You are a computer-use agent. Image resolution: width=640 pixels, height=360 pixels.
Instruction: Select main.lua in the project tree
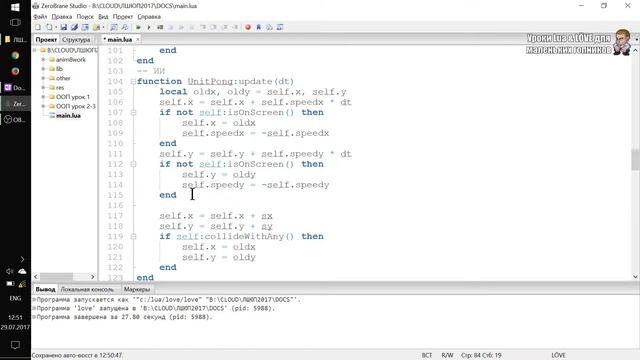pos(68,116)
